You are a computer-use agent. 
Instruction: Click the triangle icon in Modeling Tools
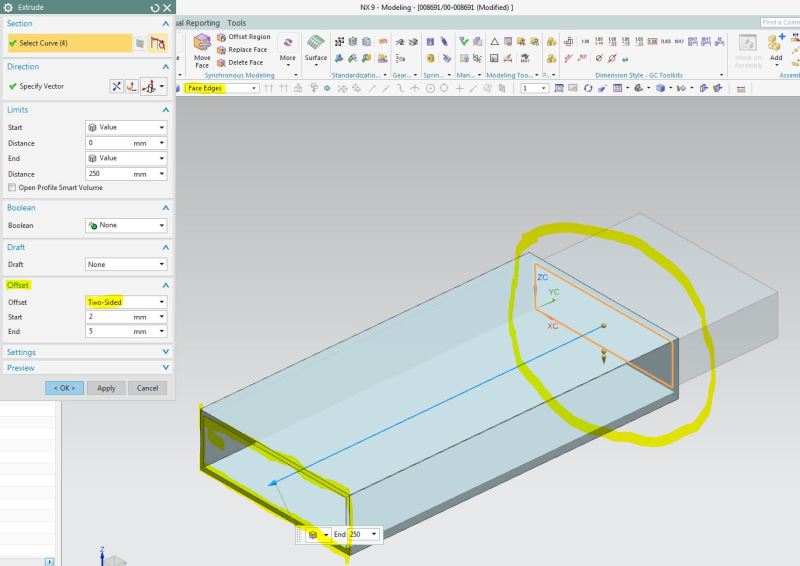tap(494, 42)
